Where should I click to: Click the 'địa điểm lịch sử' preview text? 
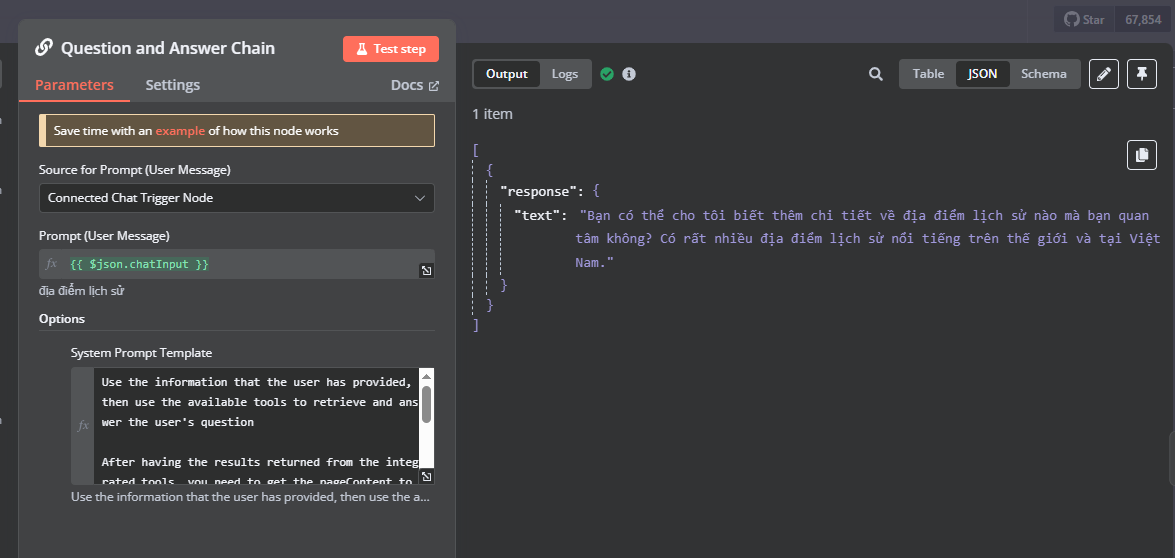tap(82, 291)
